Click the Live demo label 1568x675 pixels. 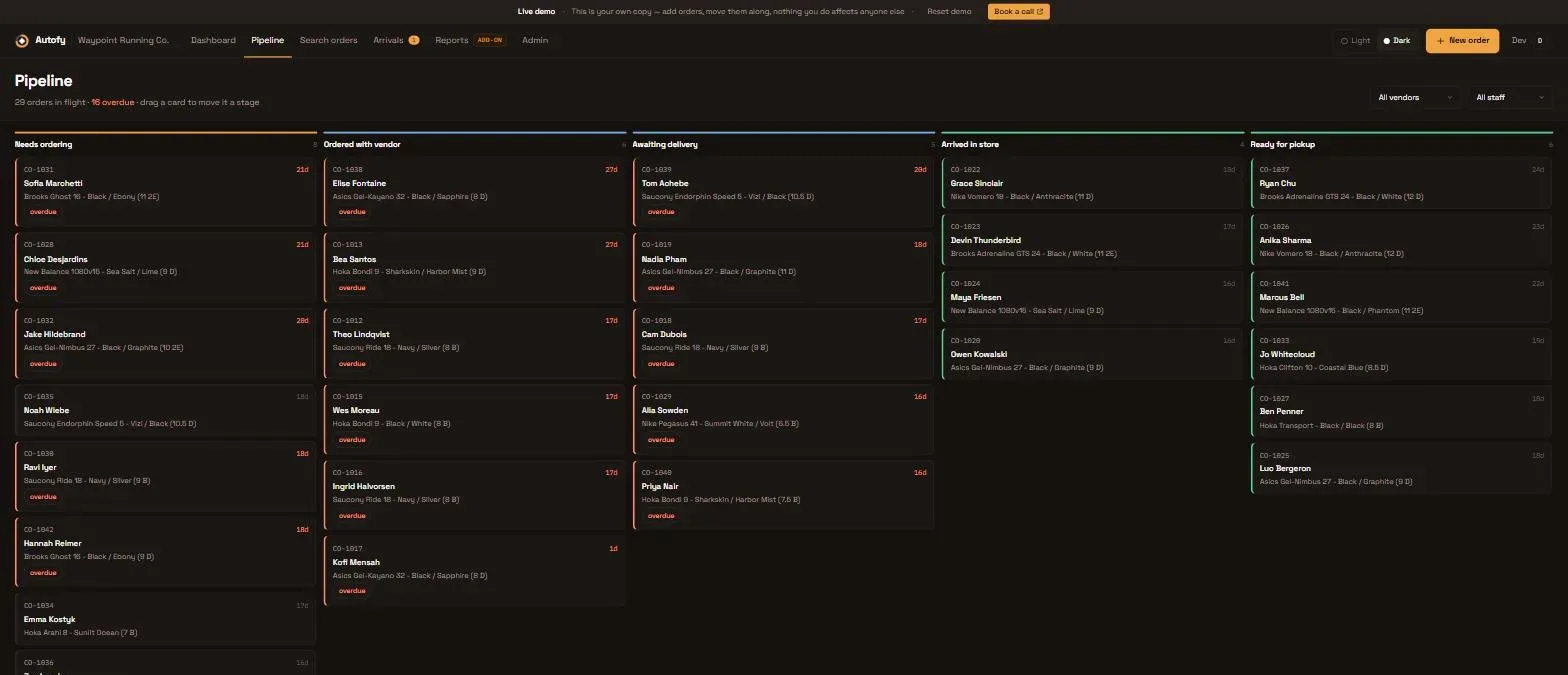click(536, 12)
